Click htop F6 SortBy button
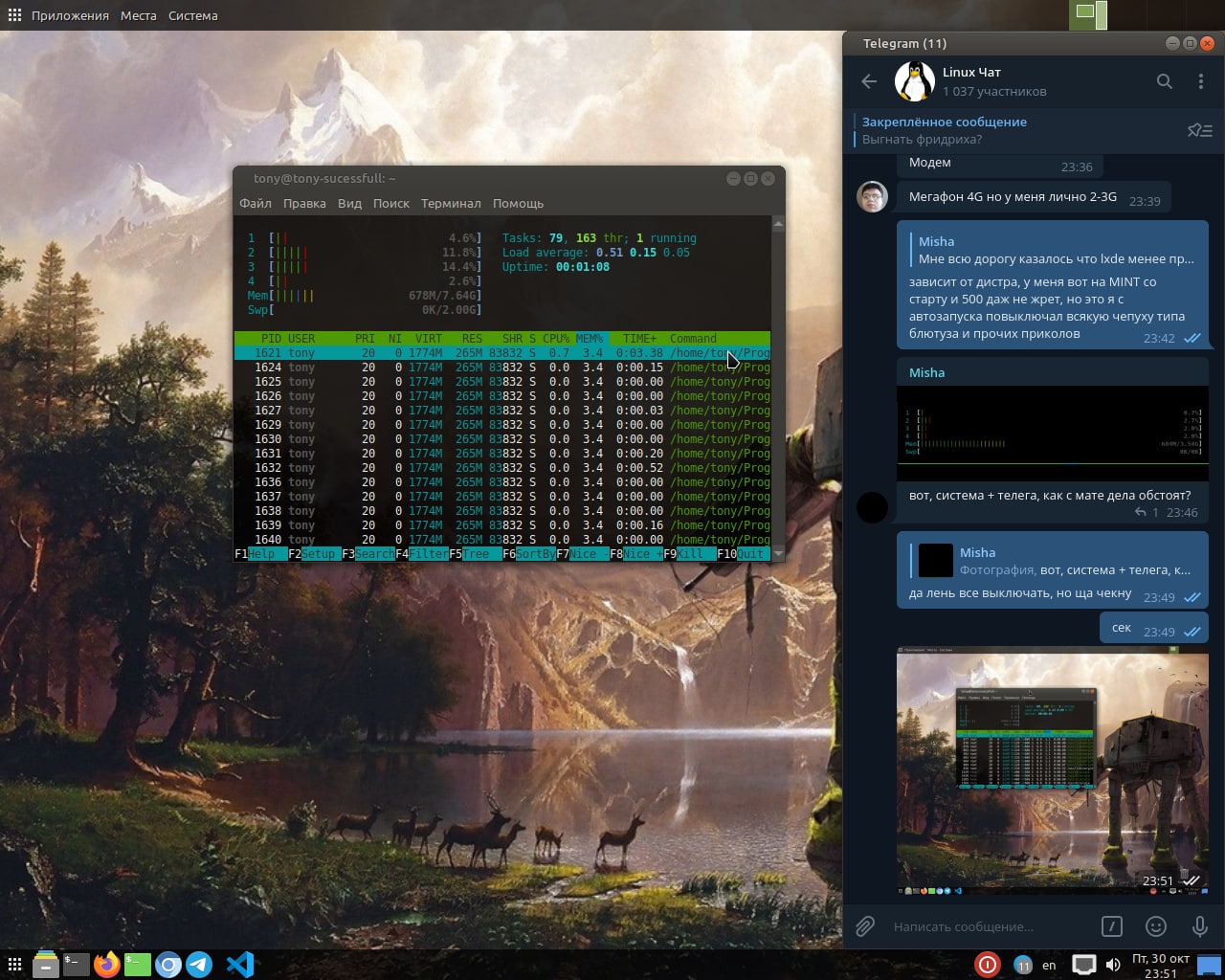The width and height of the screenshot is (1225, 980). click(529, 554)
